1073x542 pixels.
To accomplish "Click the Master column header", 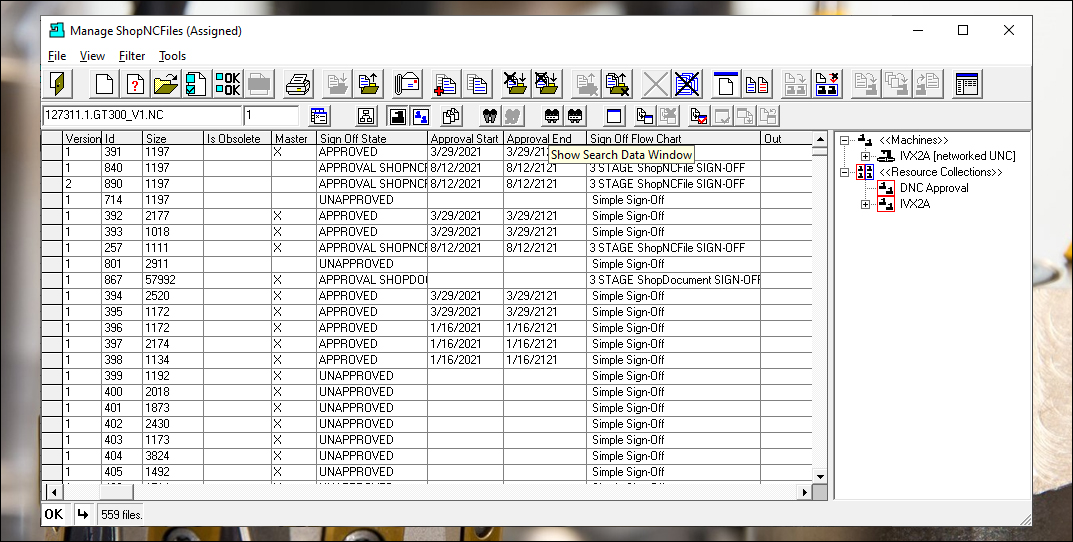I will click(294, 138).
